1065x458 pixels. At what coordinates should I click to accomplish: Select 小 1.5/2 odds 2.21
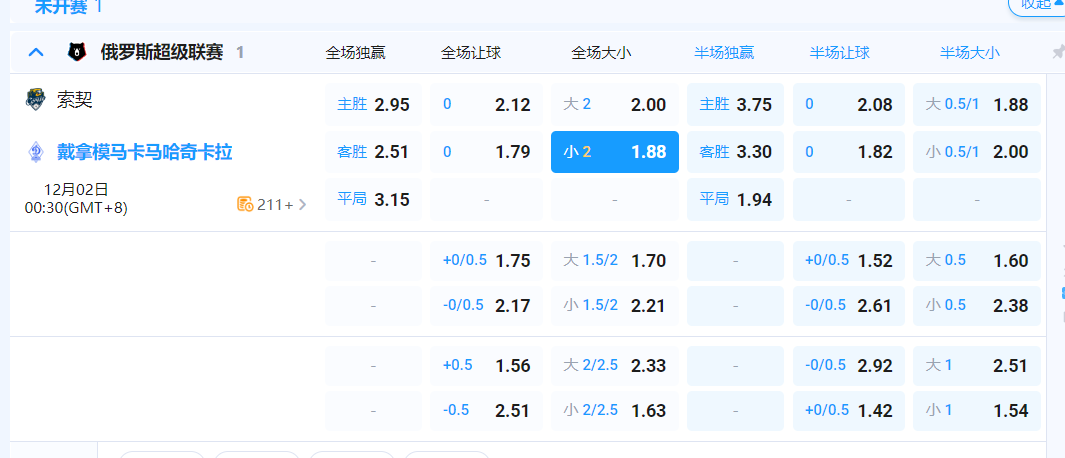click(615, 306)
